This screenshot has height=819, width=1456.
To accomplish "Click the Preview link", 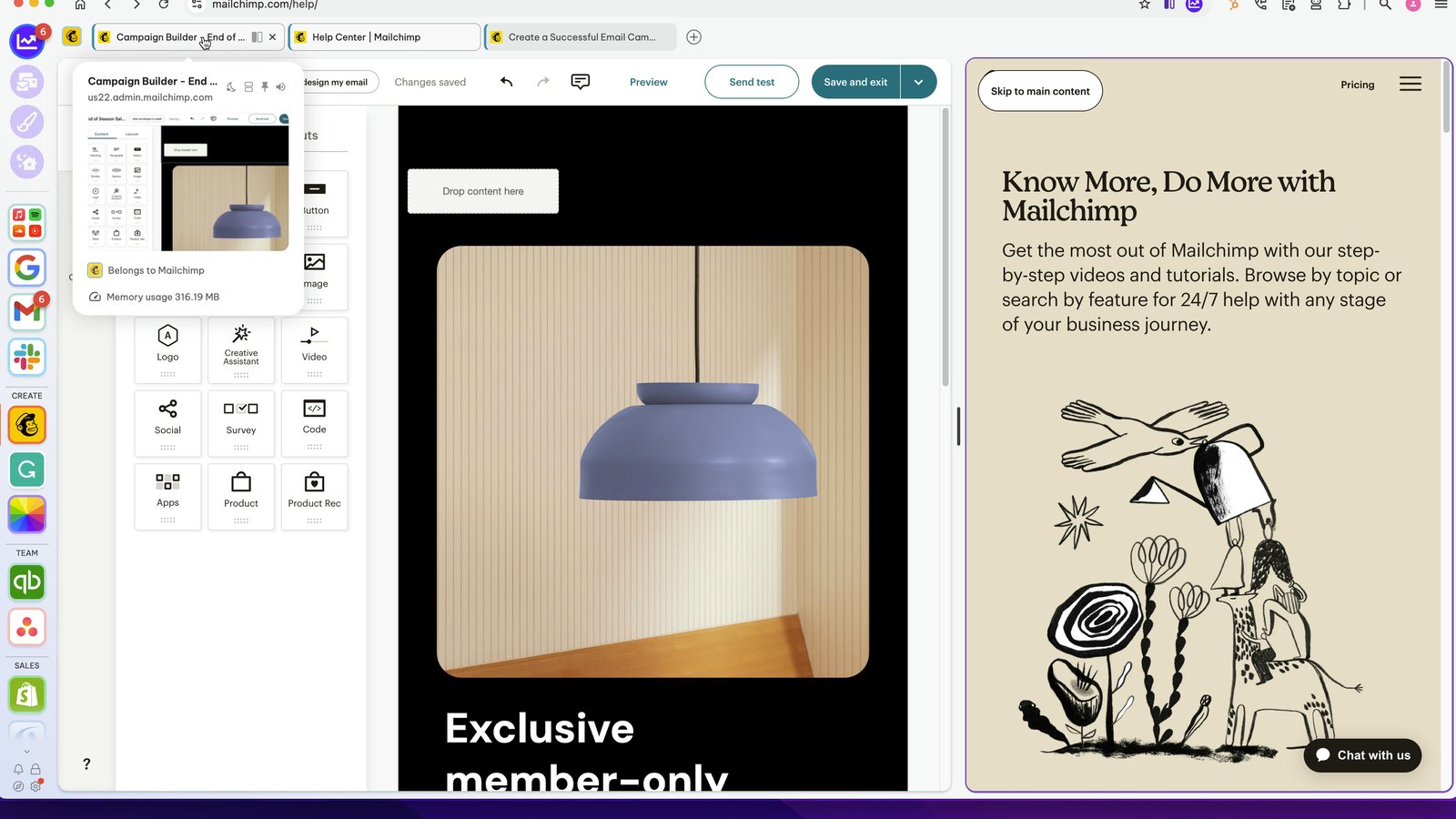I will tap(649, 82).
